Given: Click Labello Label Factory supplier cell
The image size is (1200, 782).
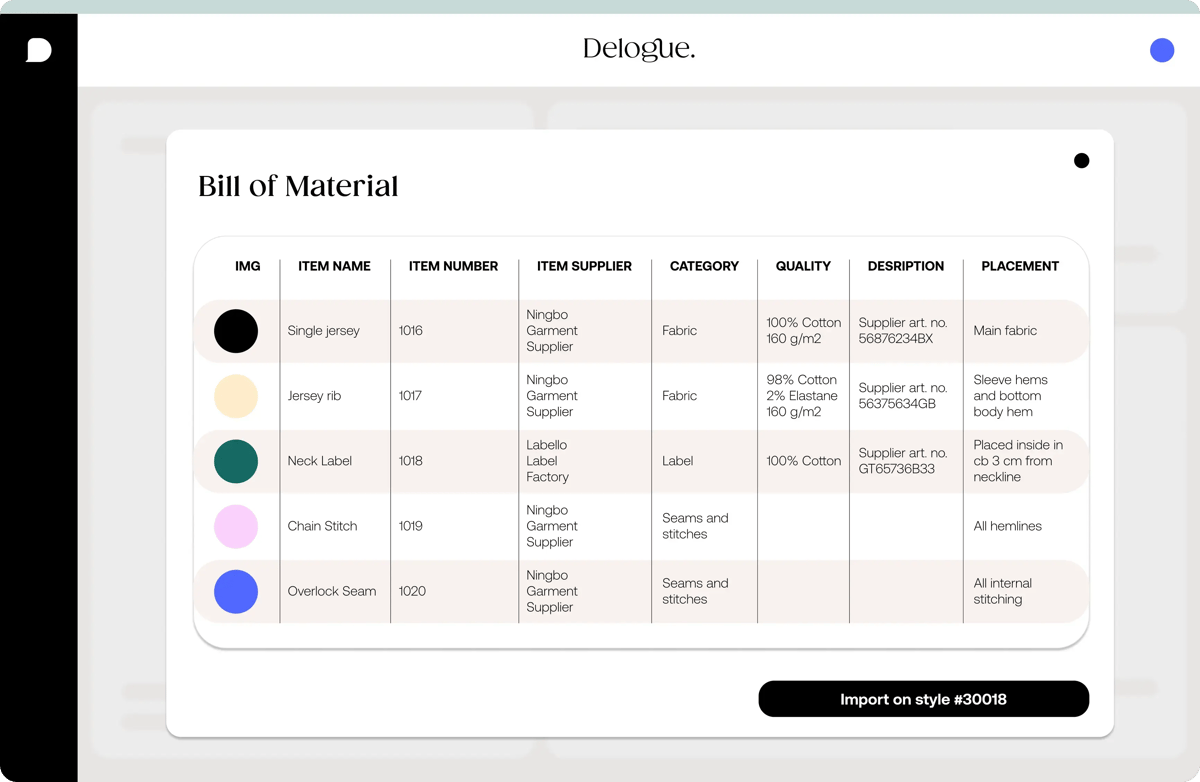Looking at the screenshot, I should point(548,461).
